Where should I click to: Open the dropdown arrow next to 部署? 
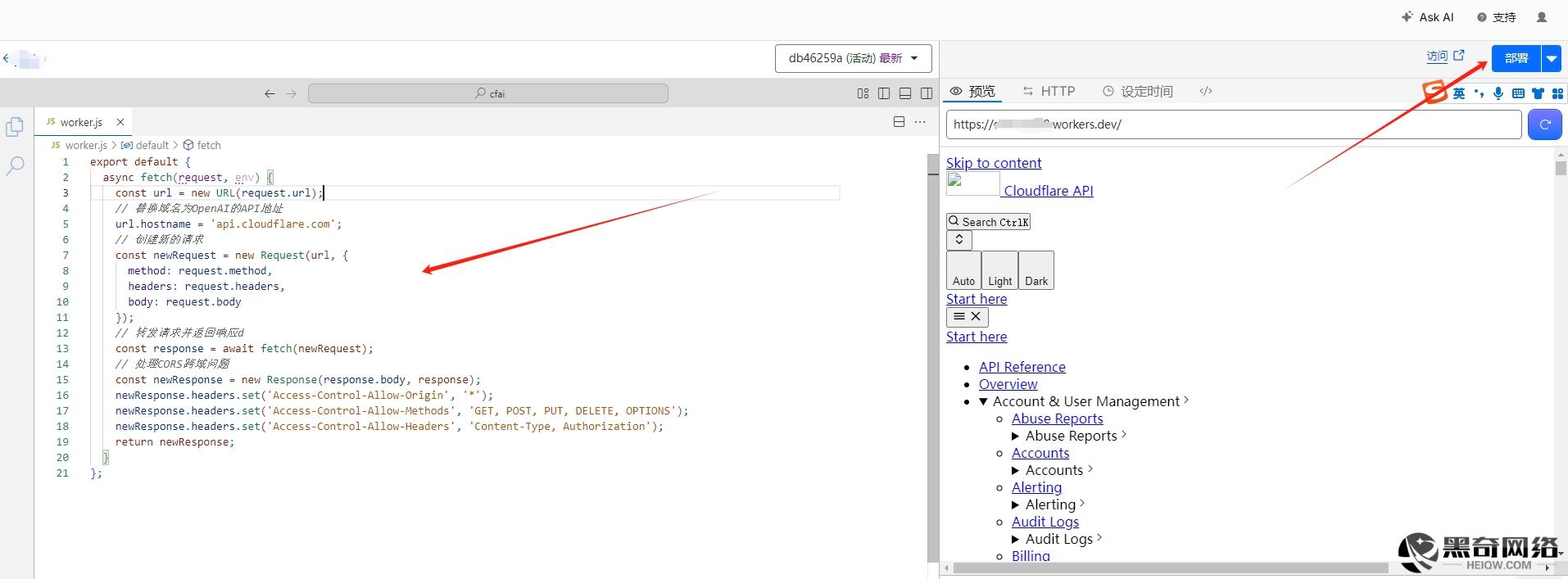(x=1552, y=58)
